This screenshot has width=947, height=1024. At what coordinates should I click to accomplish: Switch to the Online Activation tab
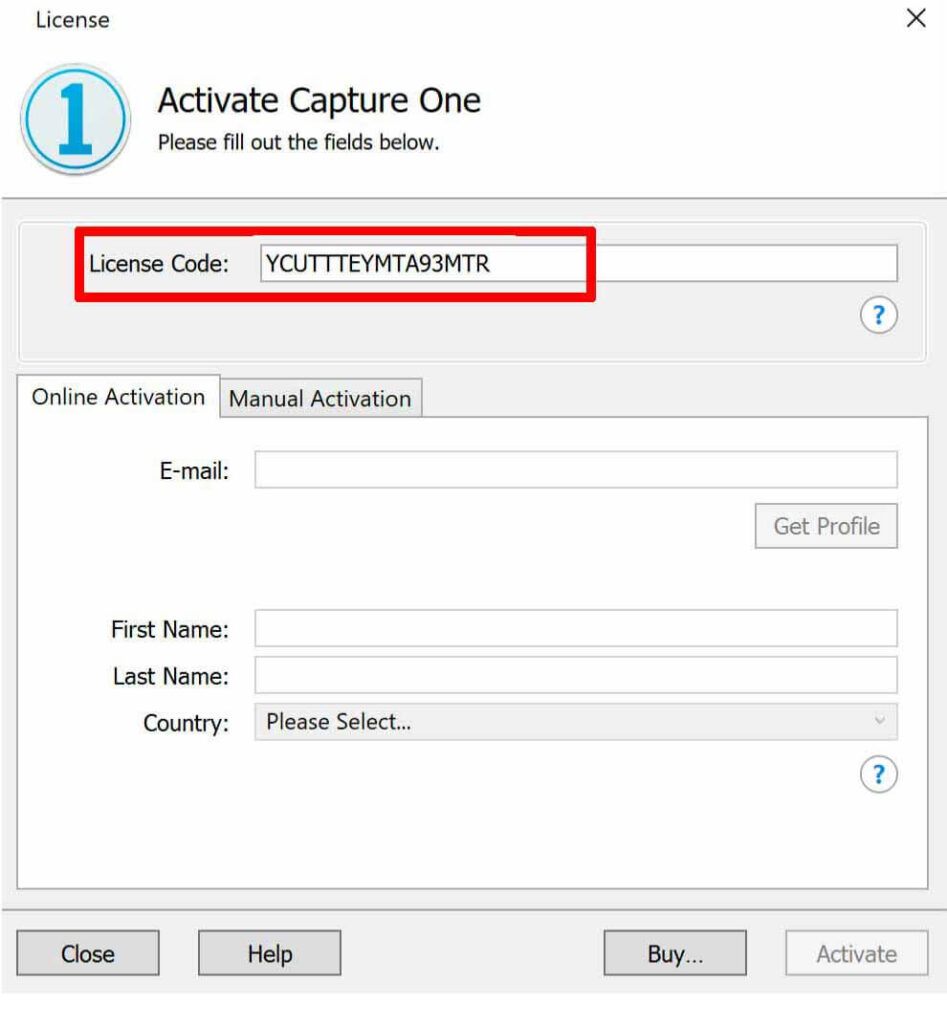point(118,396)
